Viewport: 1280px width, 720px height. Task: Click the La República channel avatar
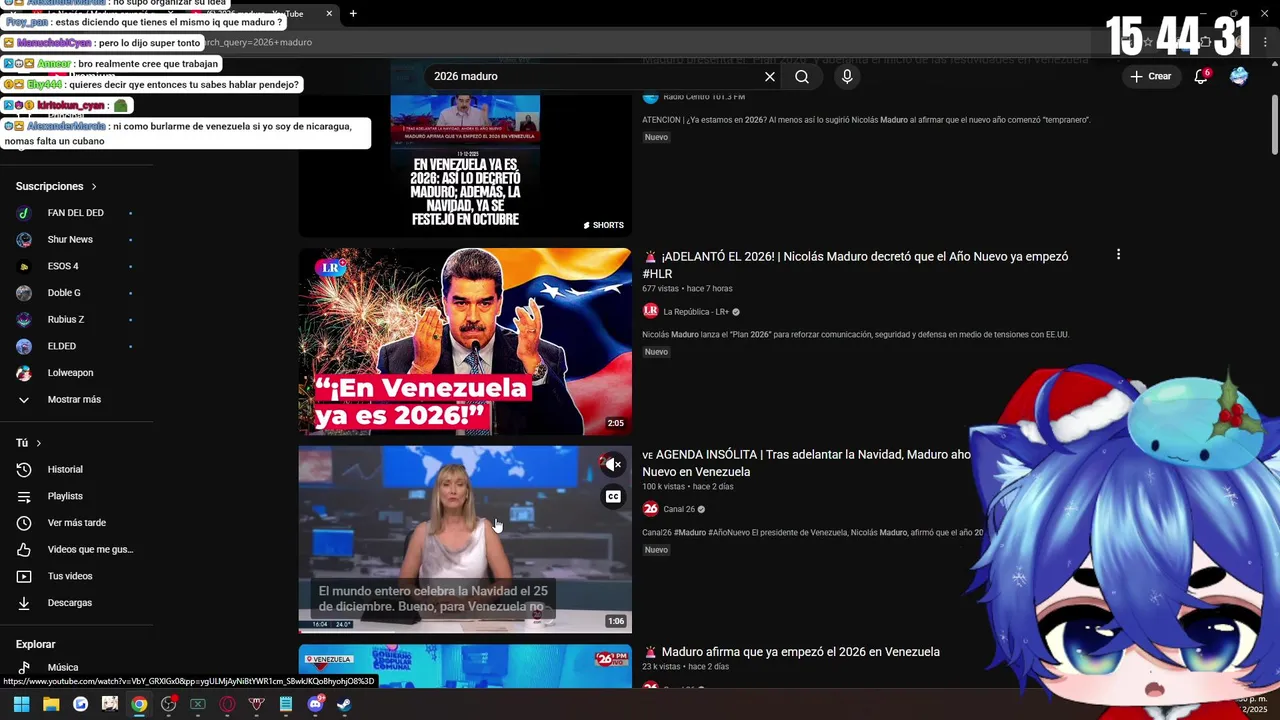pos(650,311)
